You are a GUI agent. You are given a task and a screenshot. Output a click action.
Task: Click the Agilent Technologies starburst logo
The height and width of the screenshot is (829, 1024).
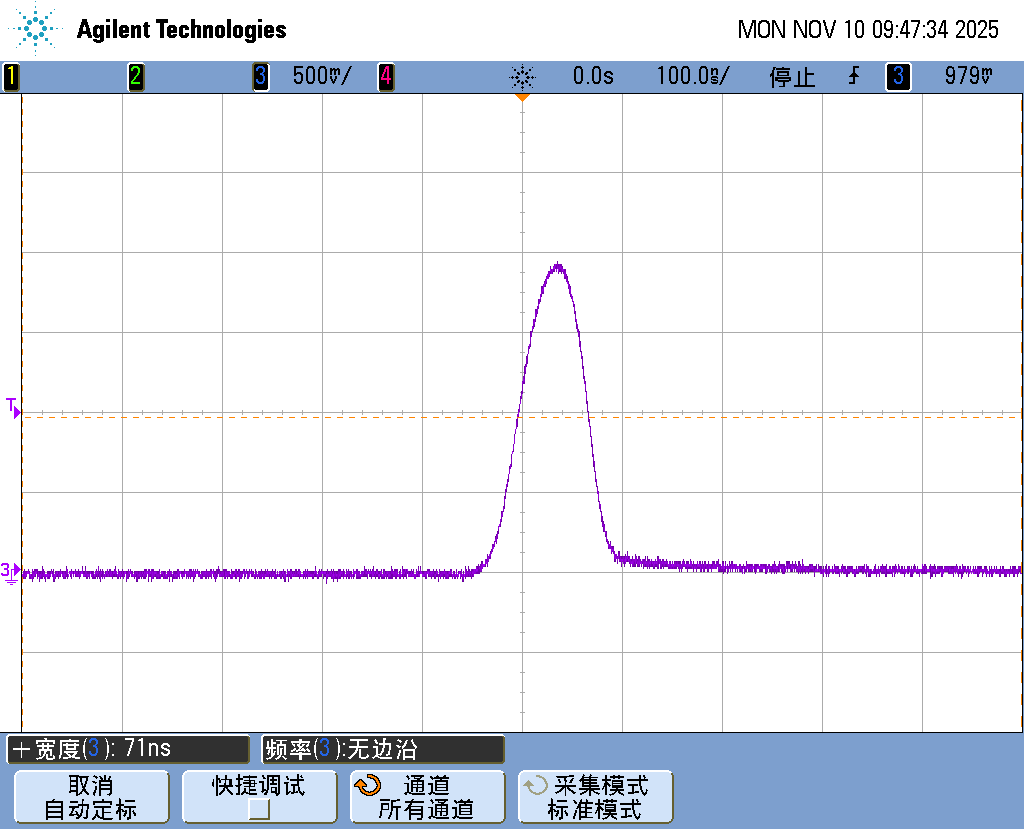tap(36, 29)
